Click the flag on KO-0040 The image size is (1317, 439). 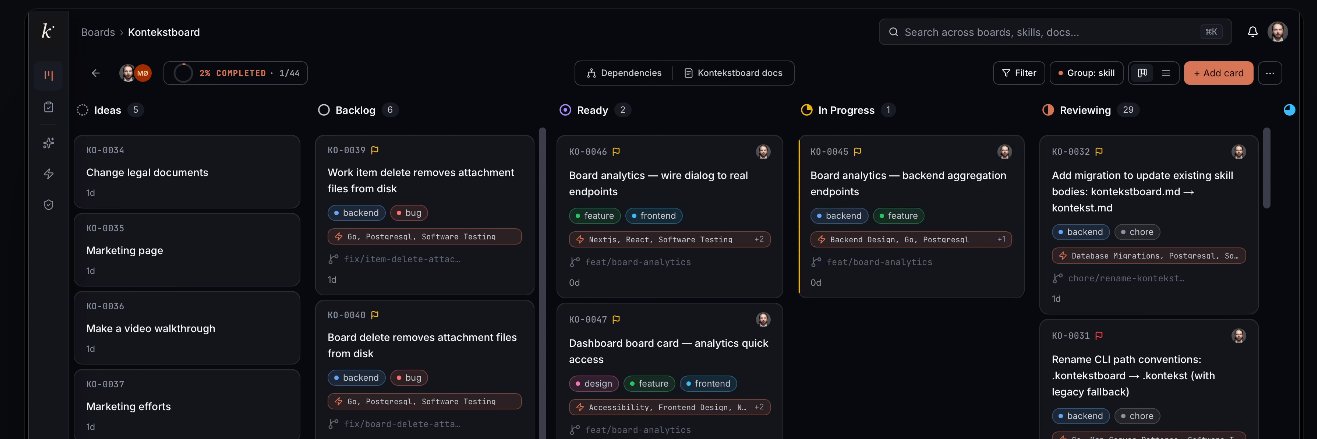375,314
